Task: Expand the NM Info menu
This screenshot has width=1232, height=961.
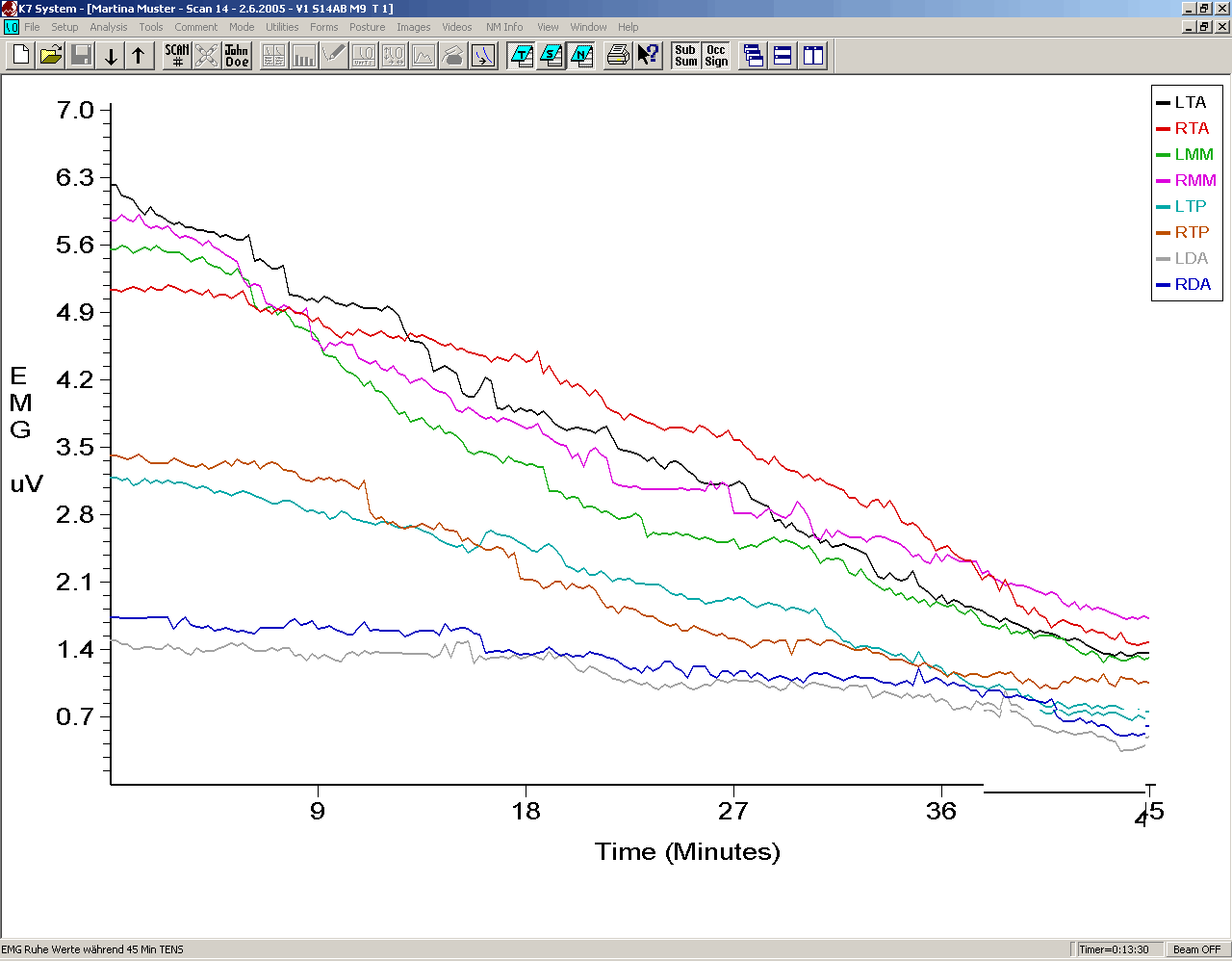Action: pyautogui.click(x=504, y=27)
